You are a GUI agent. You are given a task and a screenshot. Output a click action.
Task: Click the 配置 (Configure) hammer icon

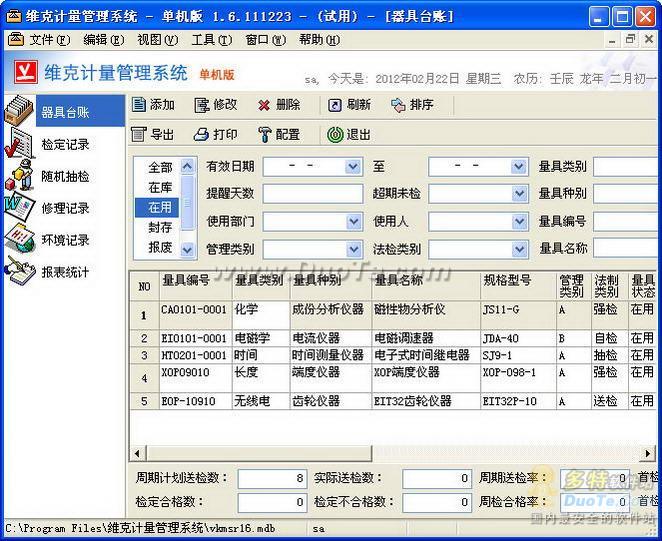click(x=264, y=135)
